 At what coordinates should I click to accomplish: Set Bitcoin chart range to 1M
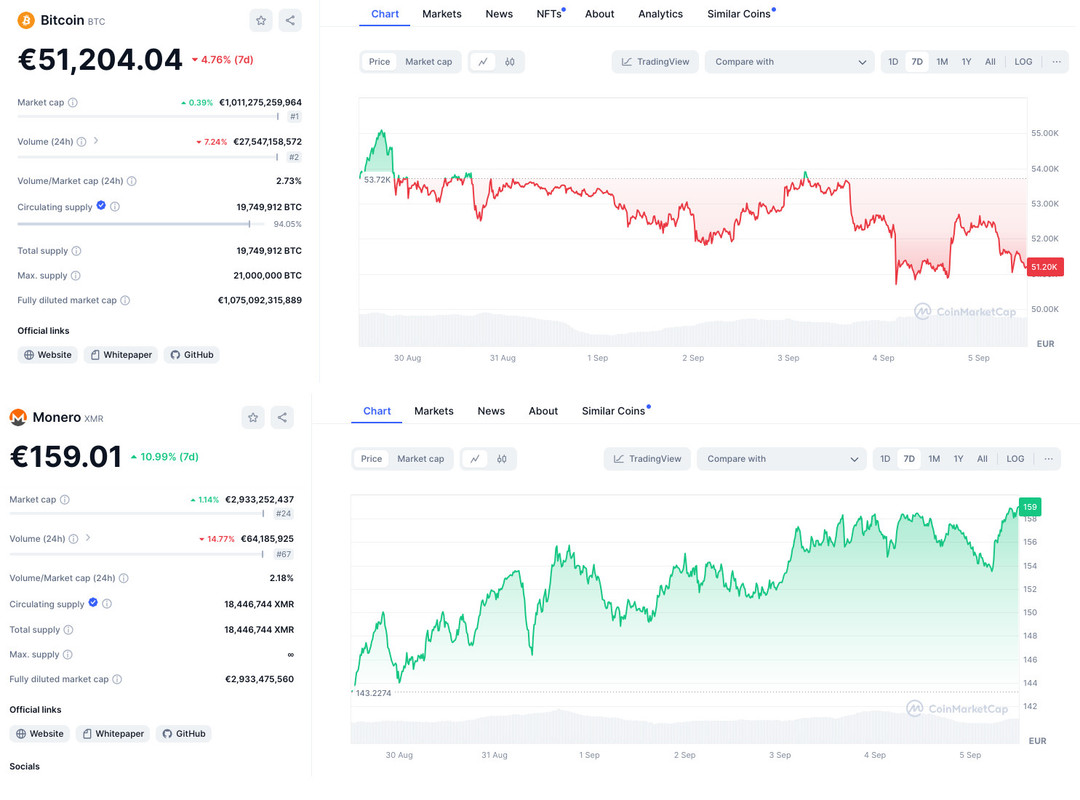(942, 62)
